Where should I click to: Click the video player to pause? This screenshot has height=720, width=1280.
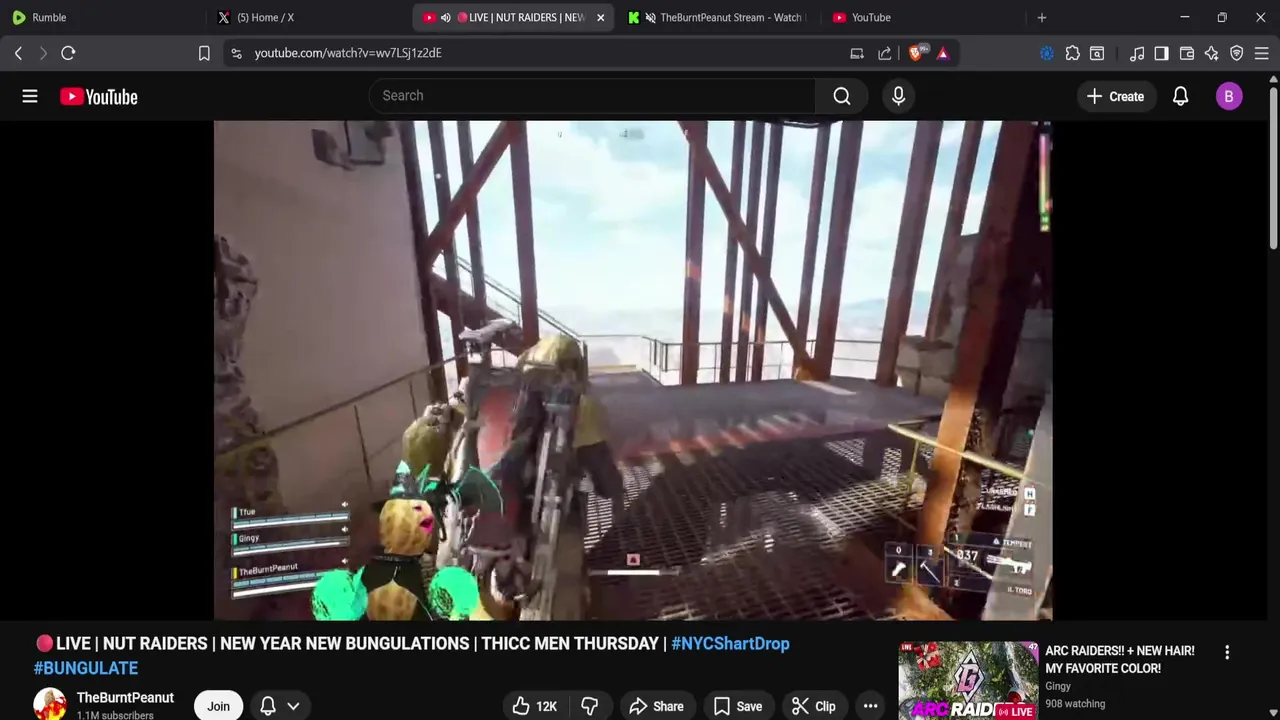[632, 370]
